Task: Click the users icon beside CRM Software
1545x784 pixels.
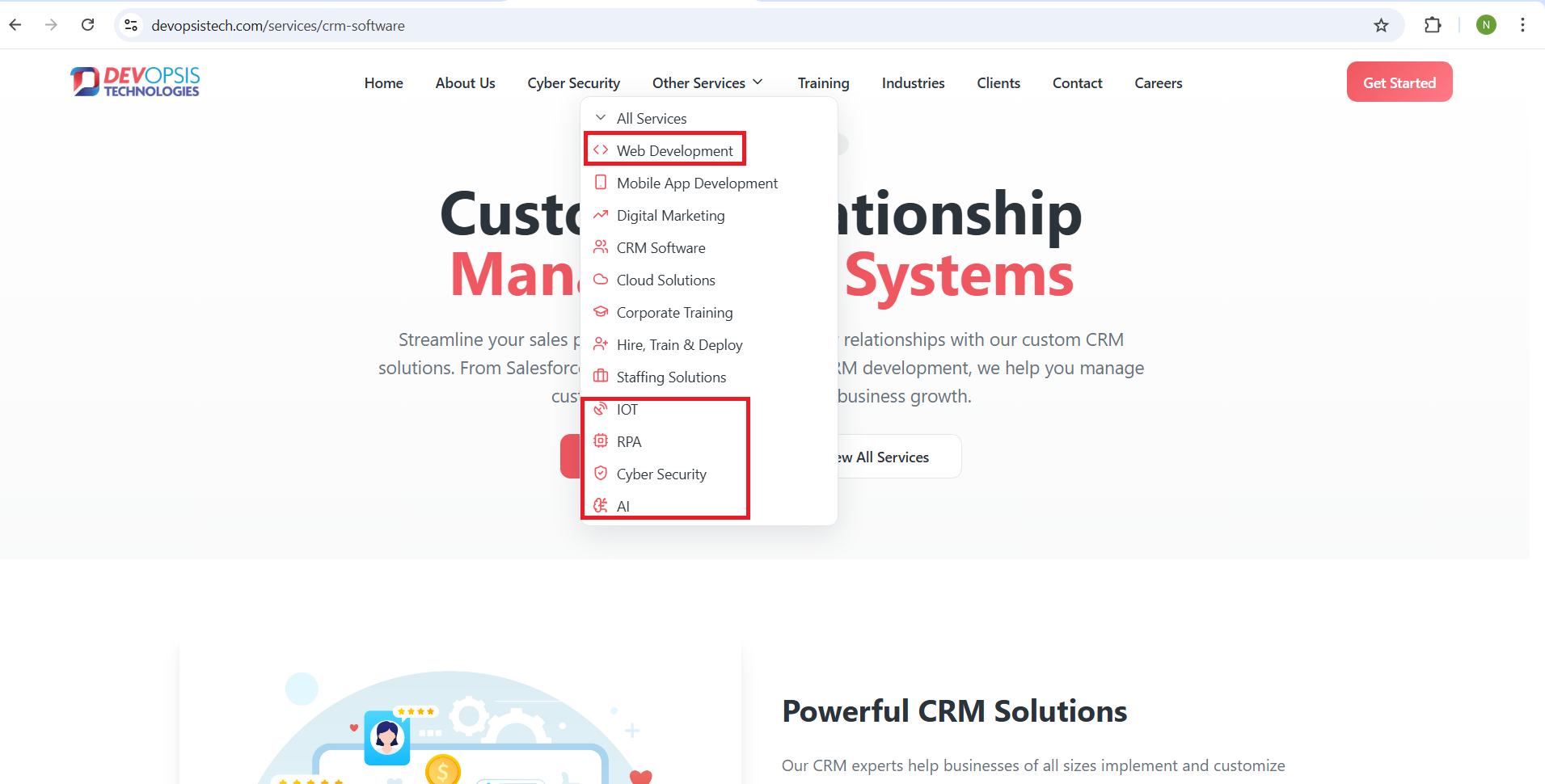Action: (x=601, y=247)
